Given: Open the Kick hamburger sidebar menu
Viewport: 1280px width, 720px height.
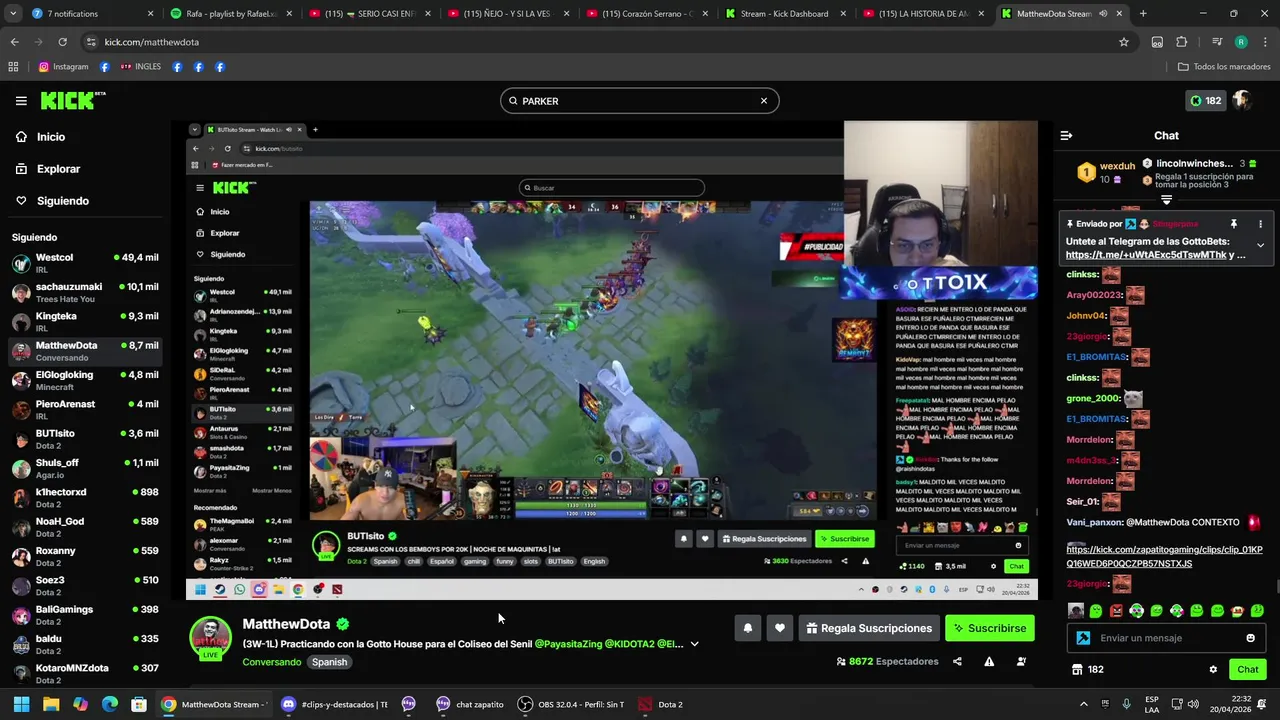Looking at the screenshot, I should coord(21,101).
